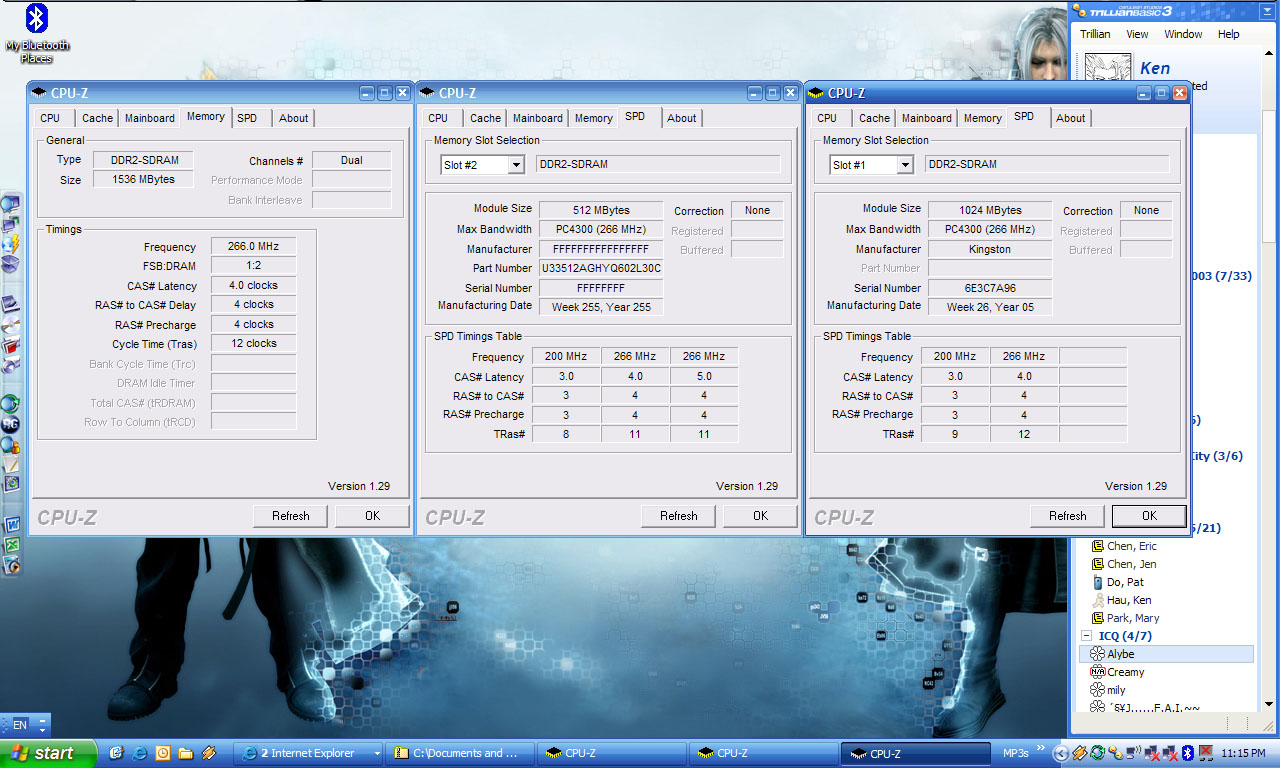
Task: Click the clock showing 11:15 PM
Action: 1245,753
